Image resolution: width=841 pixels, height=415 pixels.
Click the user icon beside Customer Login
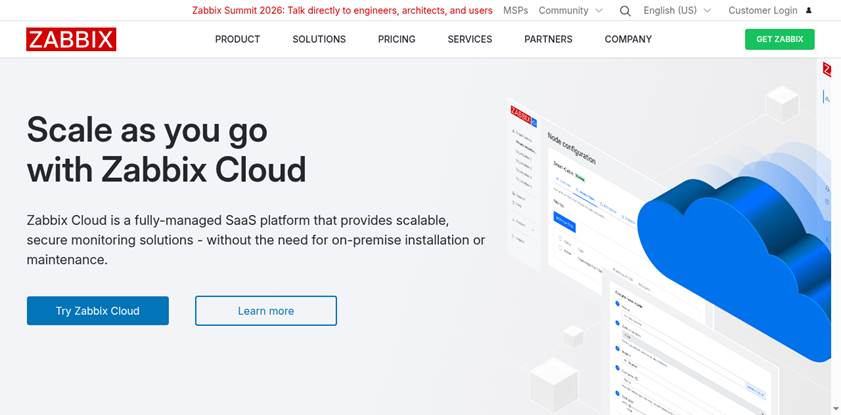[x=809, y=11]
